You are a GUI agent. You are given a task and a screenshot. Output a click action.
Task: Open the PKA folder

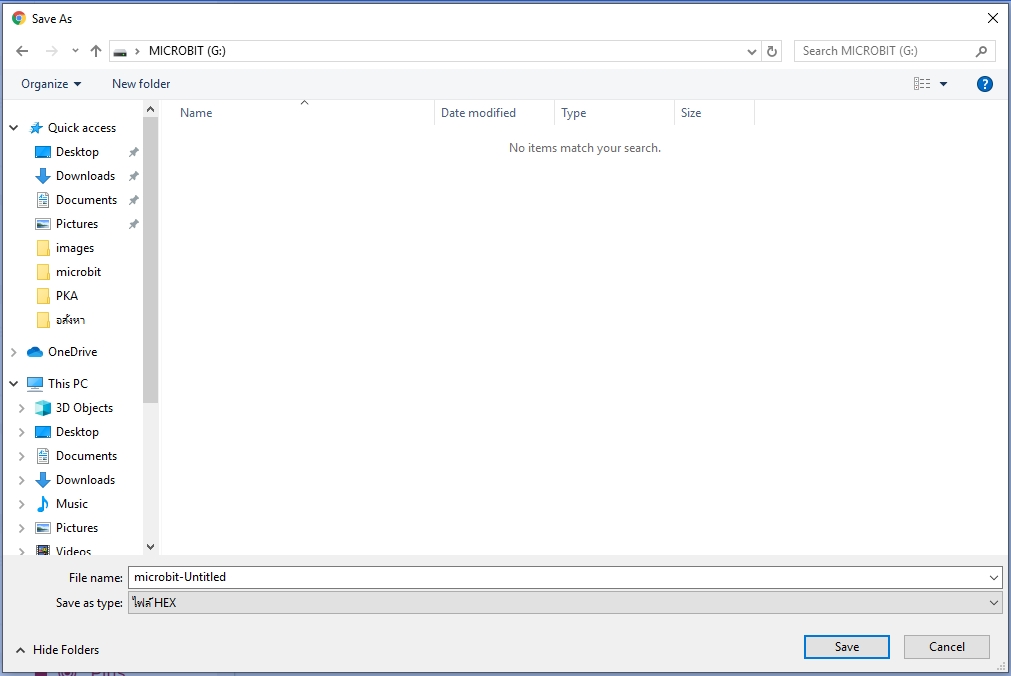pyautogui.click(x=67, y=295)
